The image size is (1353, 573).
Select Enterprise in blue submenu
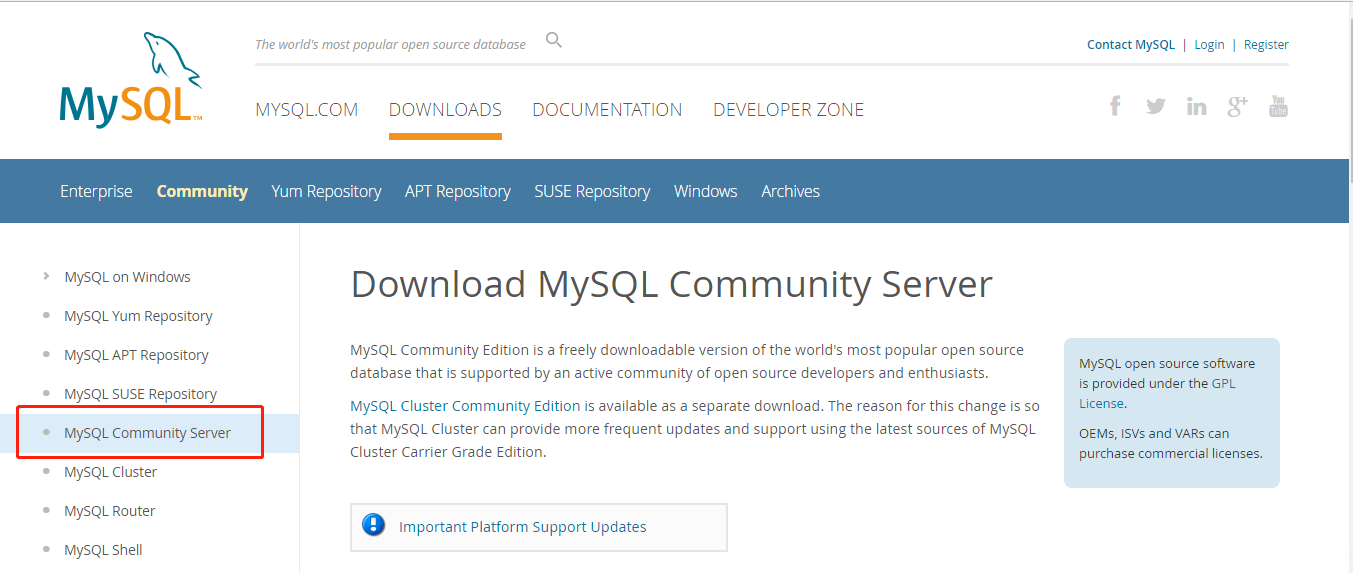(96, 191)
